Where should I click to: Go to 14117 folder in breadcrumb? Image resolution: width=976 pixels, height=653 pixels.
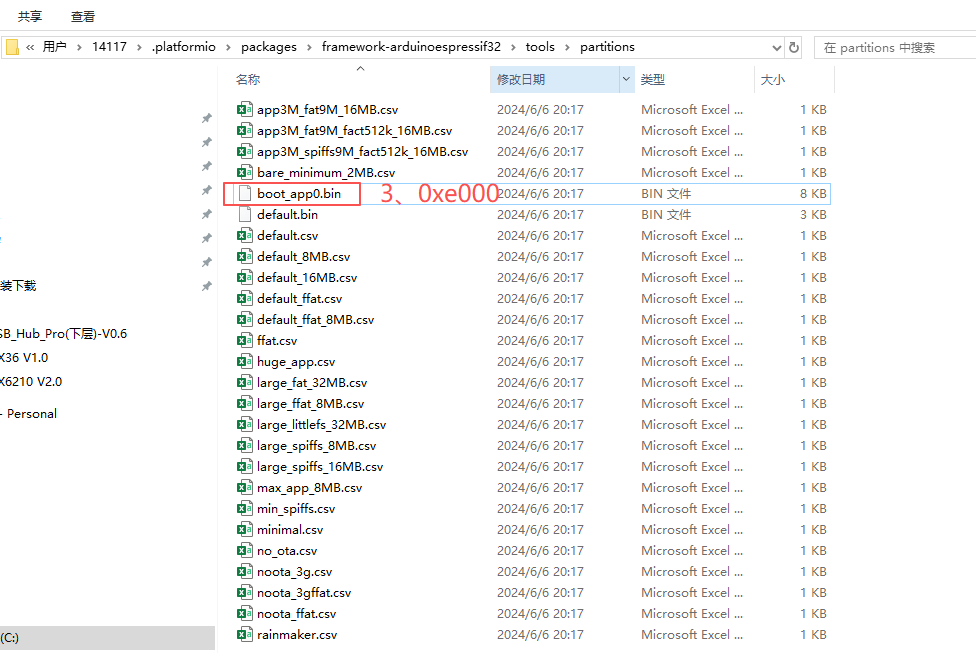tap(109, 47)
